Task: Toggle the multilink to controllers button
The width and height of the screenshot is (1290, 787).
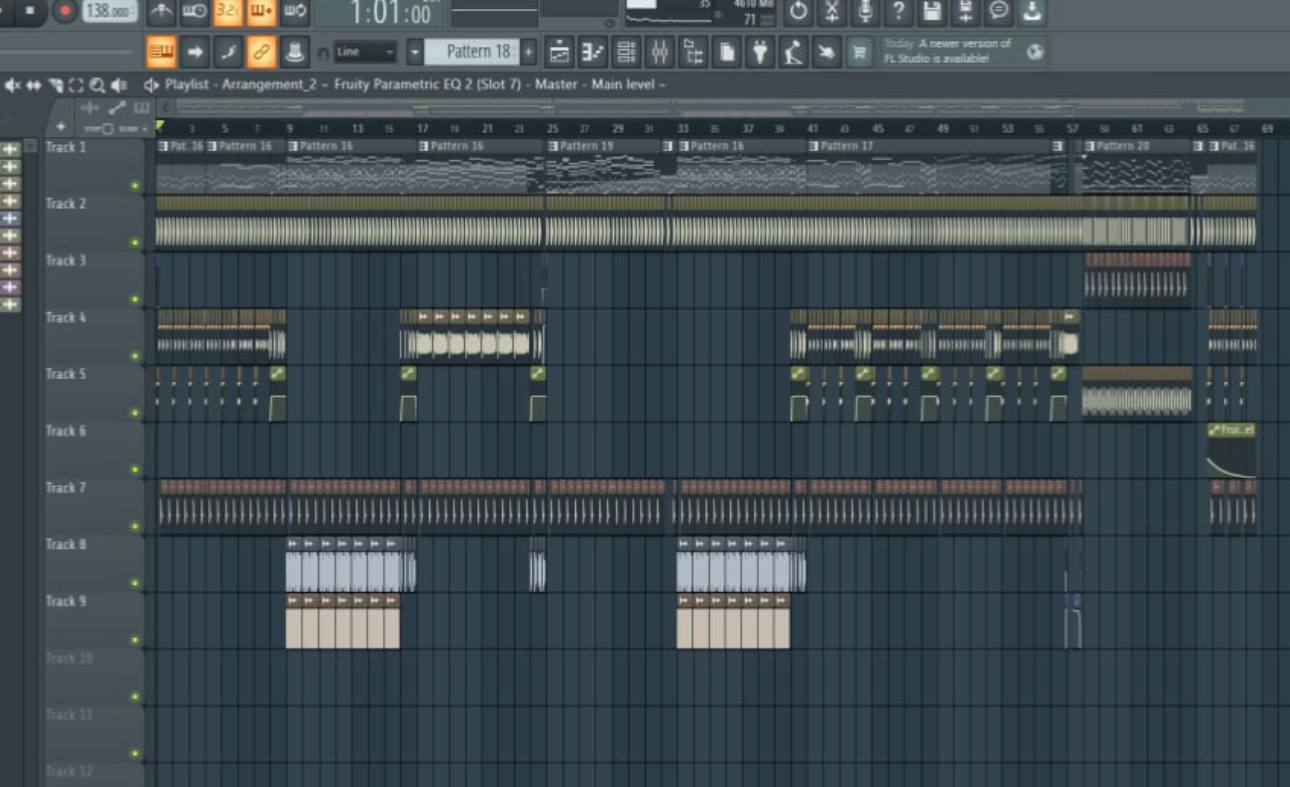Action: pyautogui.click(x=294, y=52)
